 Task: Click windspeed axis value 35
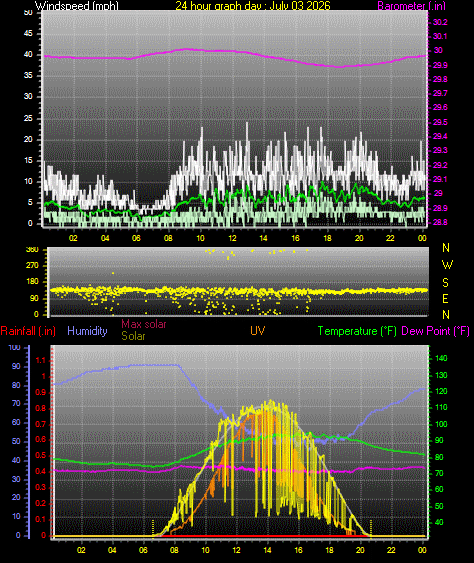coord(28,75)
